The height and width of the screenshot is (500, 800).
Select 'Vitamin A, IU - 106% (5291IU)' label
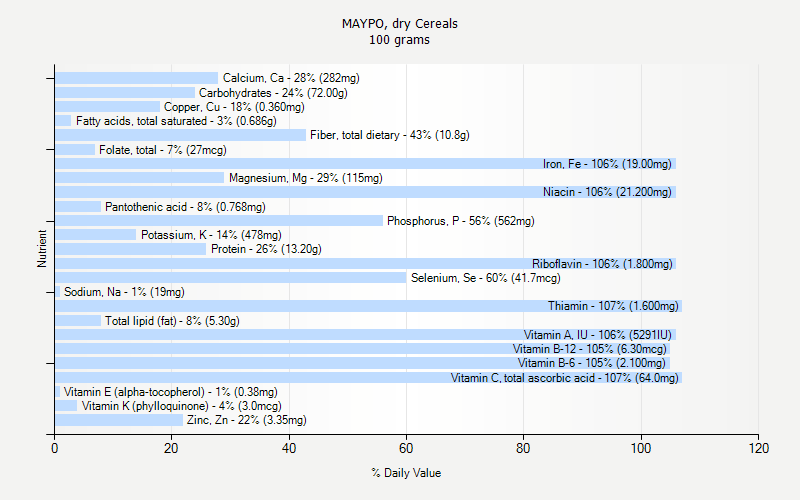tap(598, 335)
